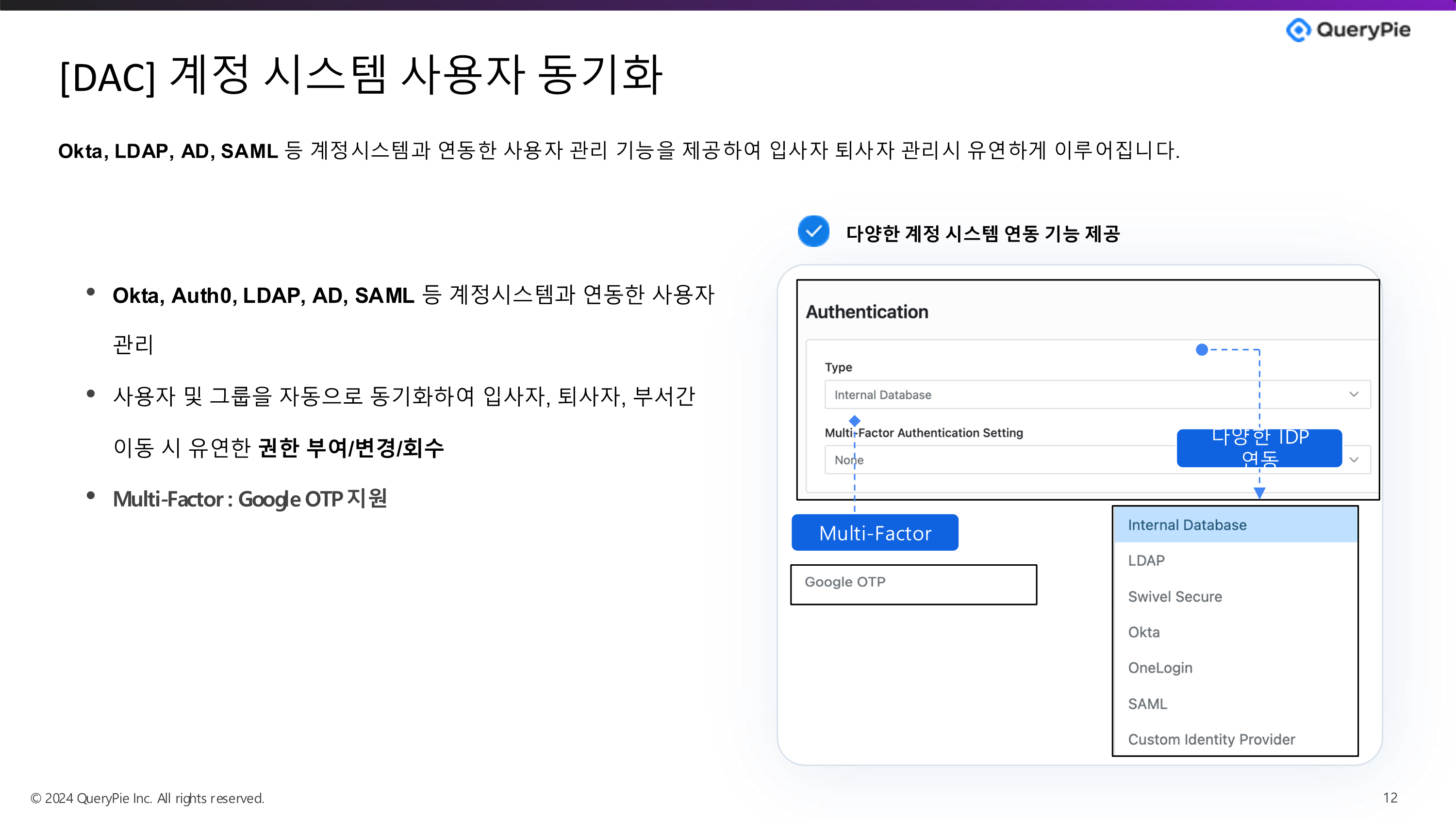Viewport: 1456px width, 819px height.
Task: Select Internal Database in dropdown list
Action: pyautogui.click(x=1187, y=525)
